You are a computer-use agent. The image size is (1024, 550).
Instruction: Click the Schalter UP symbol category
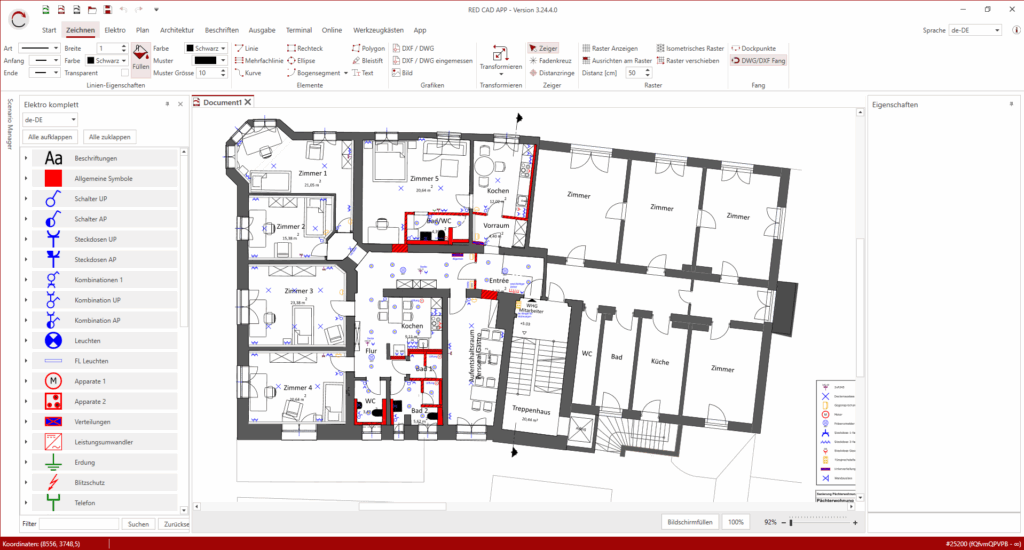[104, 199]
